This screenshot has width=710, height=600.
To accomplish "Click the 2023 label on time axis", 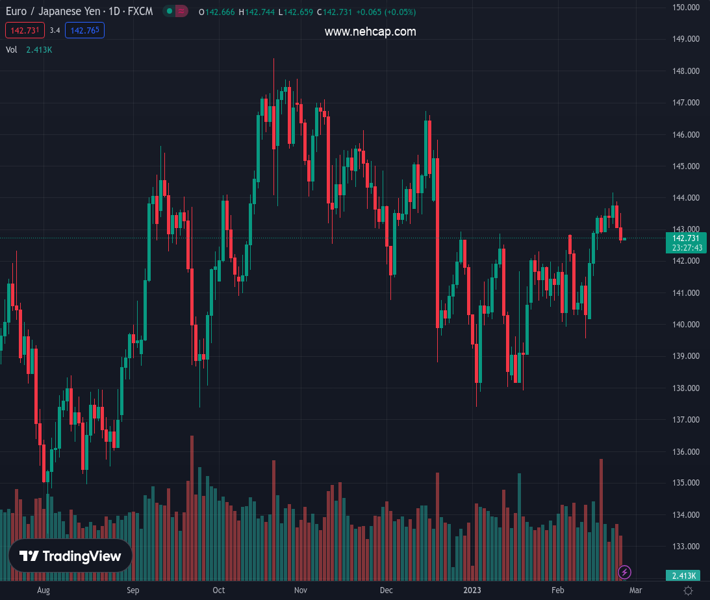I will coord(473,591).
